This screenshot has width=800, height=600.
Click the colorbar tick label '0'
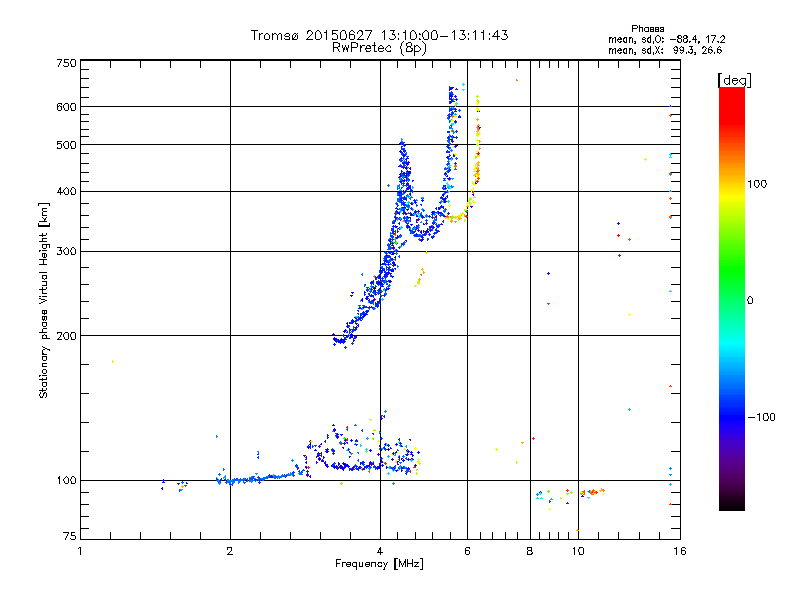click(x=750, y=301)
